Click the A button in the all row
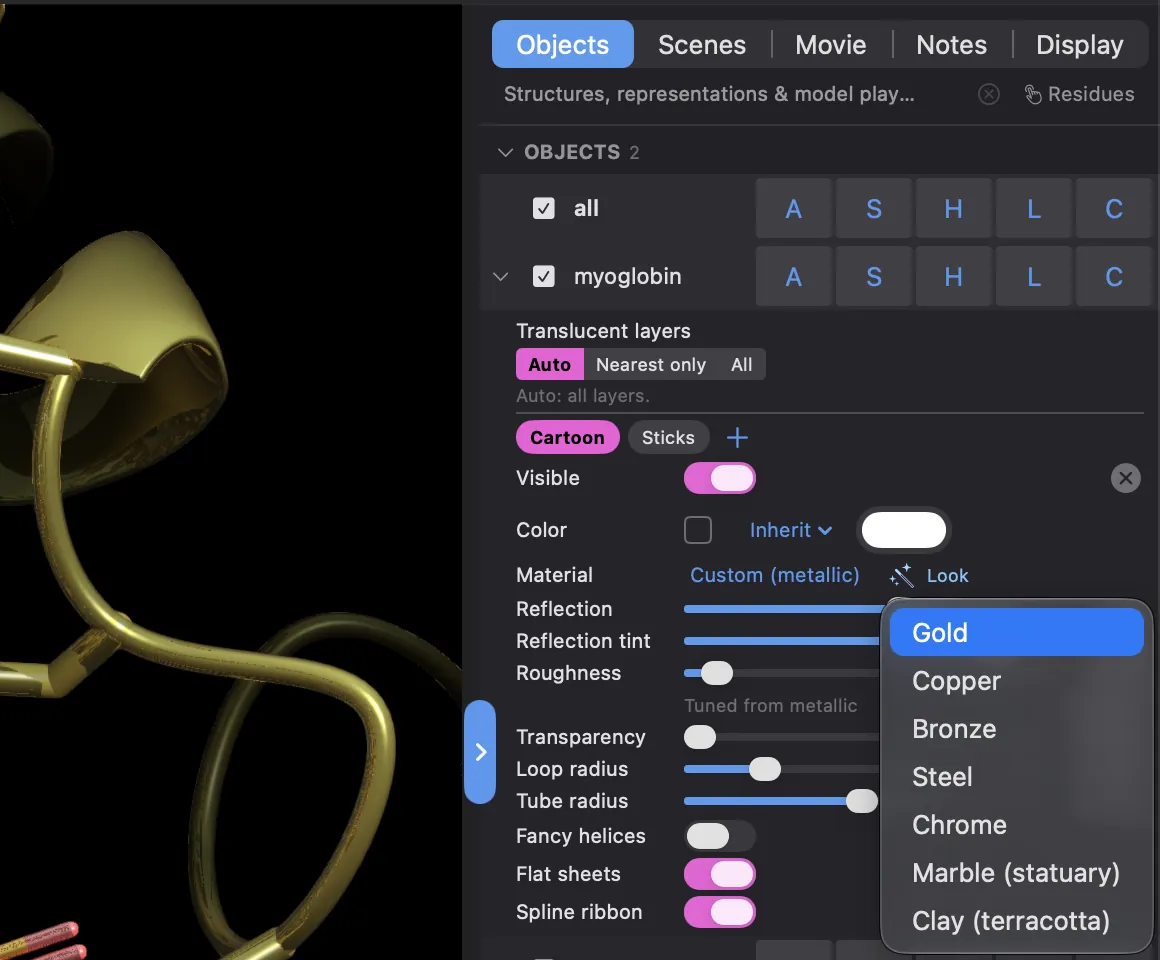Viewport: 1160px width, 960px height. coord(794,209)
